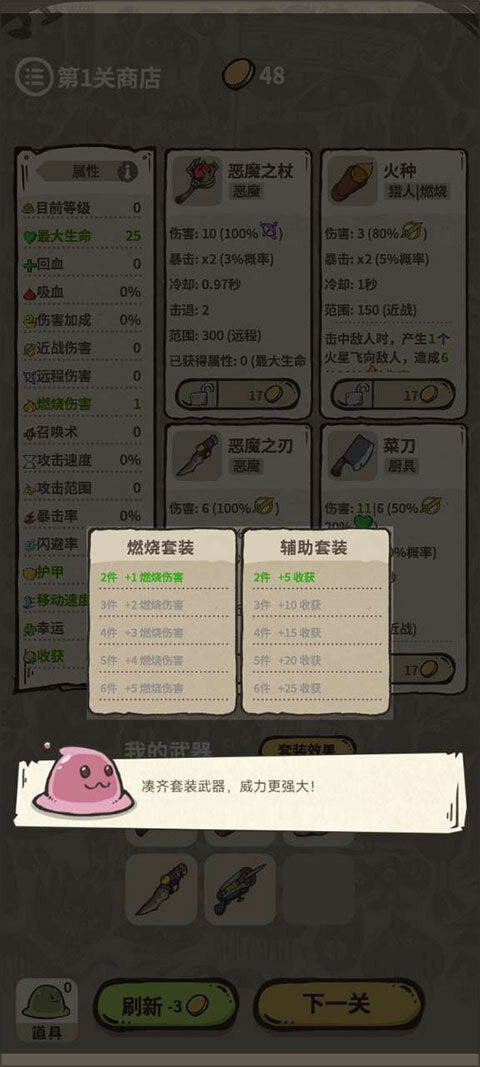The height and width of the screenshot is (1067, 480).
Task: Select the 恶魔之刃 dagger icon
Action: (197, 456)
